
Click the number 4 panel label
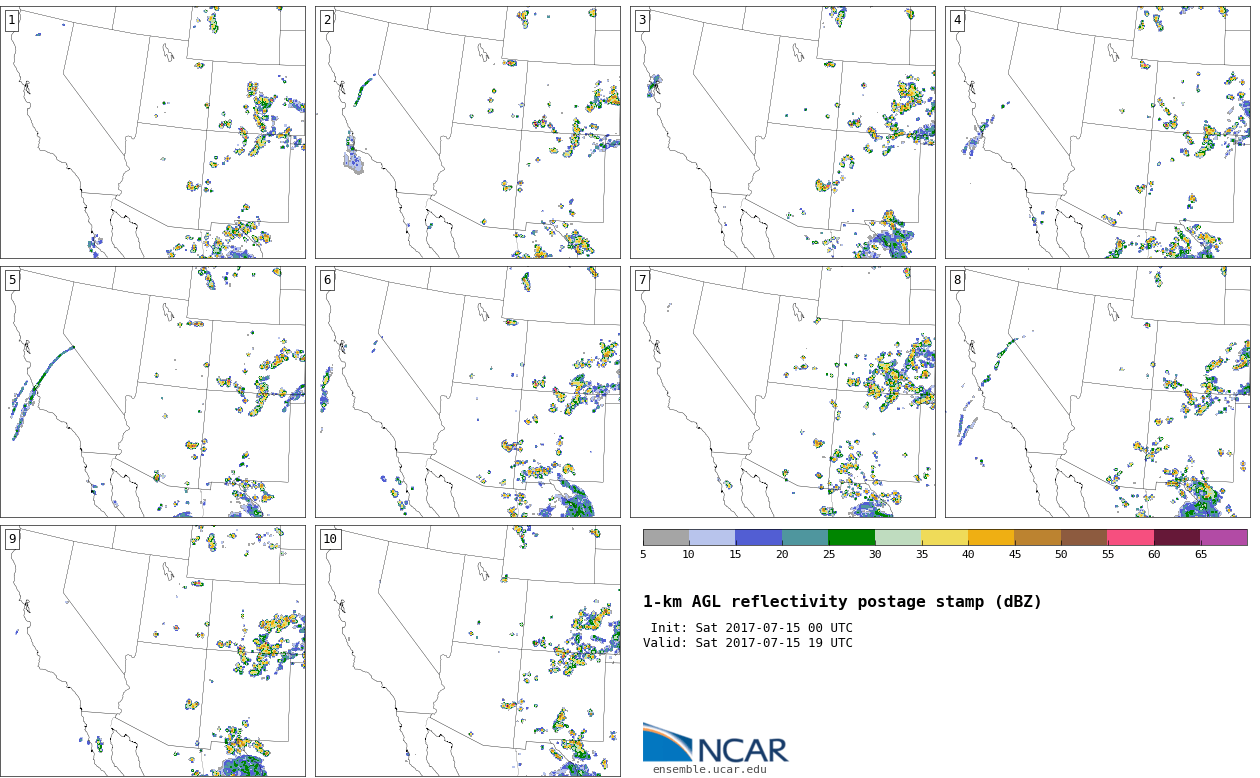[957, 20]
